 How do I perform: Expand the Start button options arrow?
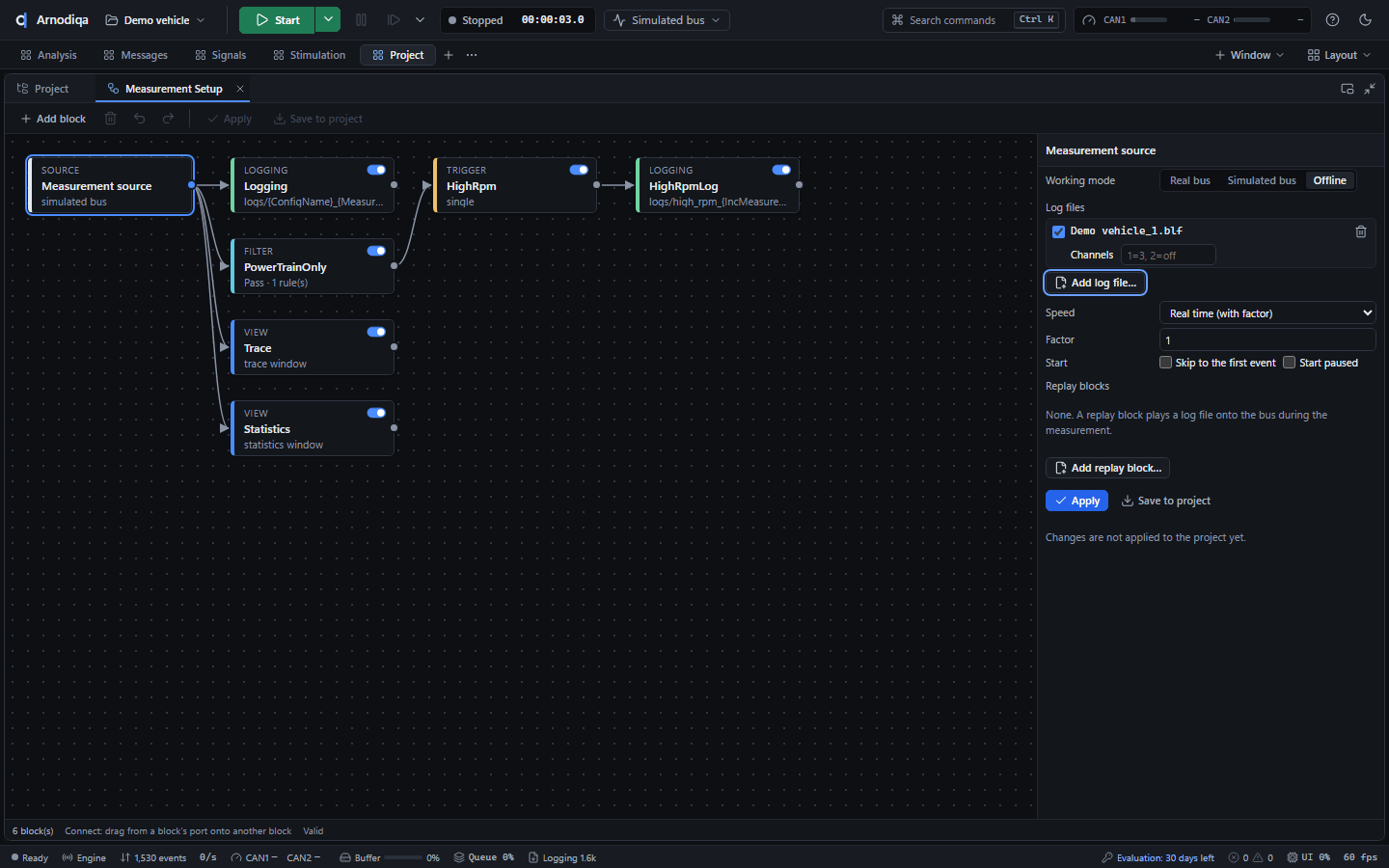tap(328, 20)
